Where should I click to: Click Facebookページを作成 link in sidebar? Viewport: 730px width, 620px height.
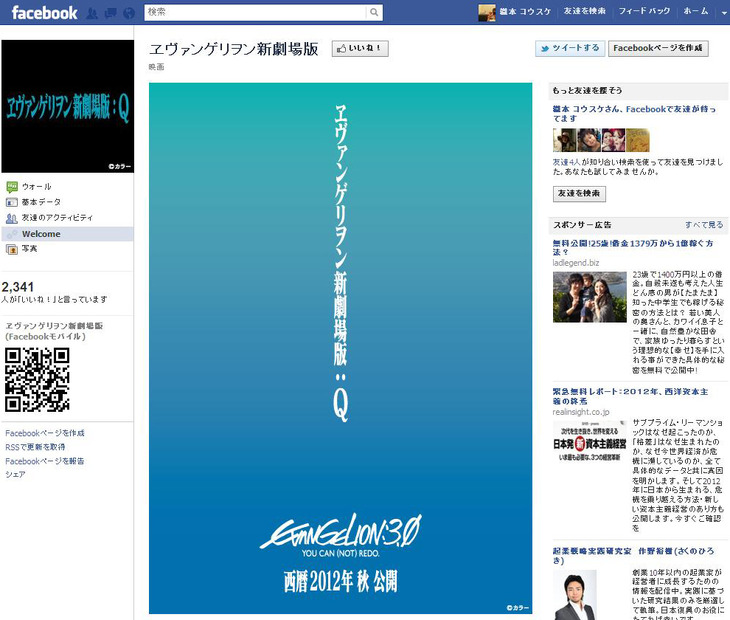45,433
